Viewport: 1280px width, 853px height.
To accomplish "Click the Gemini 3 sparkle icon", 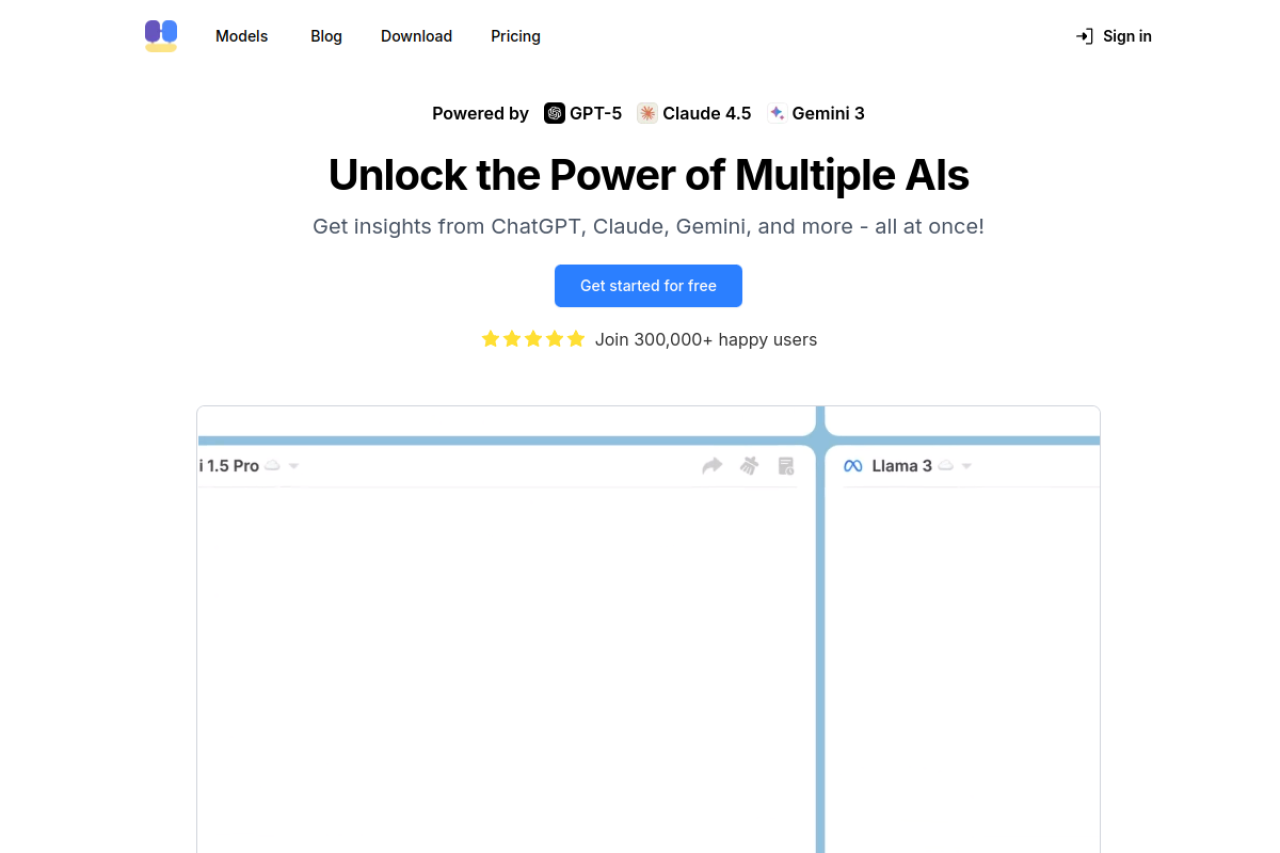I will [777, 113].
